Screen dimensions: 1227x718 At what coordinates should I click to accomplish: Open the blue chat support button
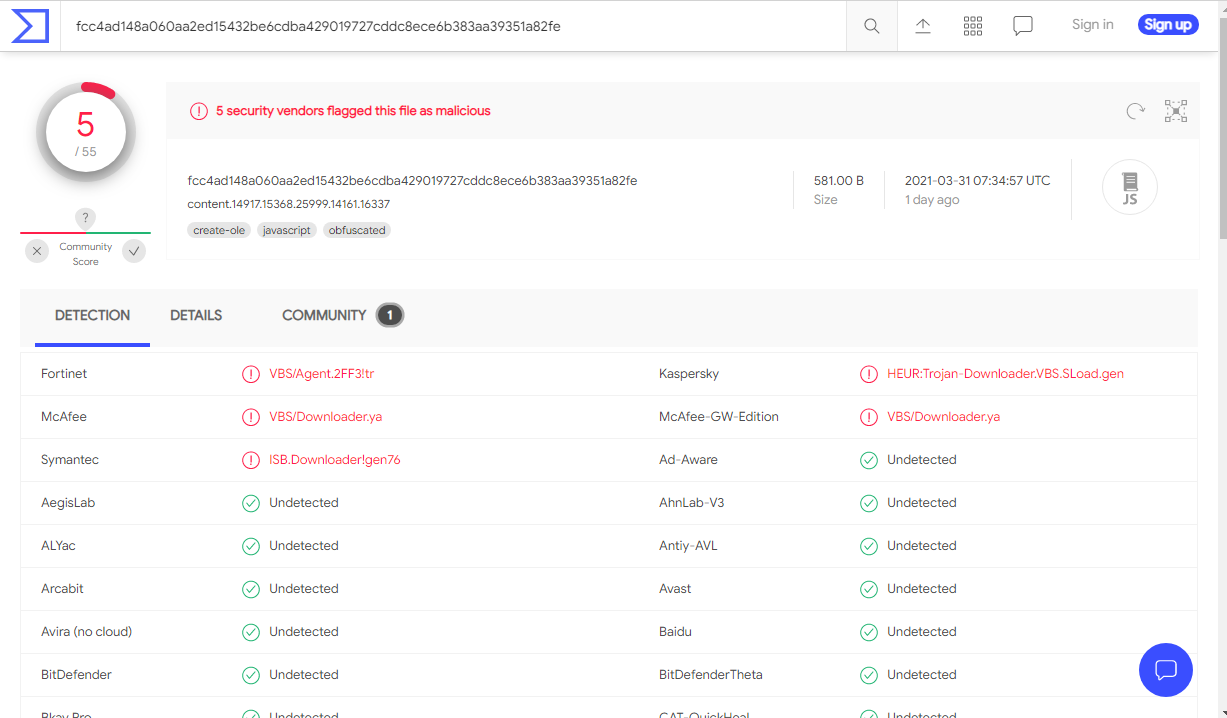point(1166,670)
